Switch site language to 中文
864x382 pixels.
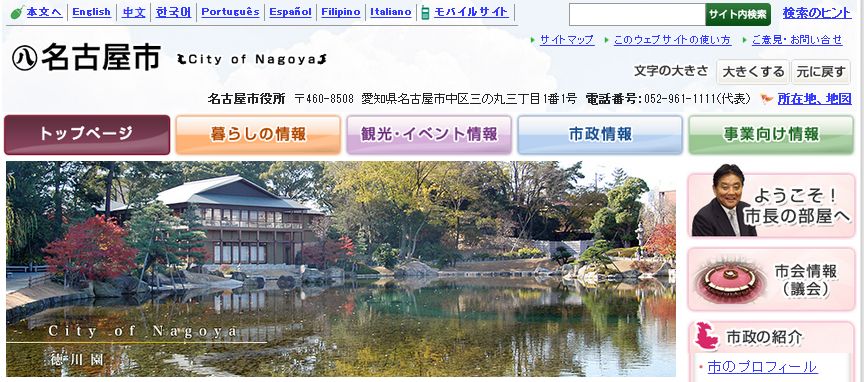pyautogui.click(x=134, y=12)
